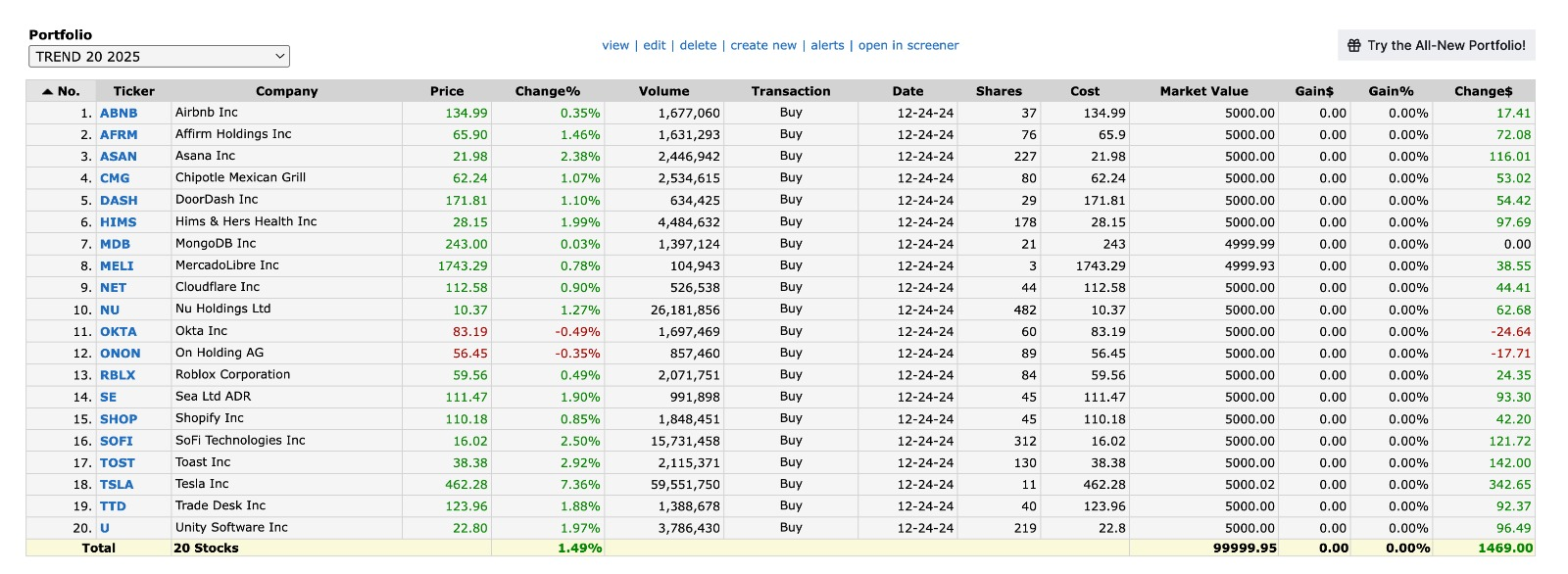Click SoFi Technologies shares value 312
Viewport: 1568px width, 574px height.
tap(1025, 441)
